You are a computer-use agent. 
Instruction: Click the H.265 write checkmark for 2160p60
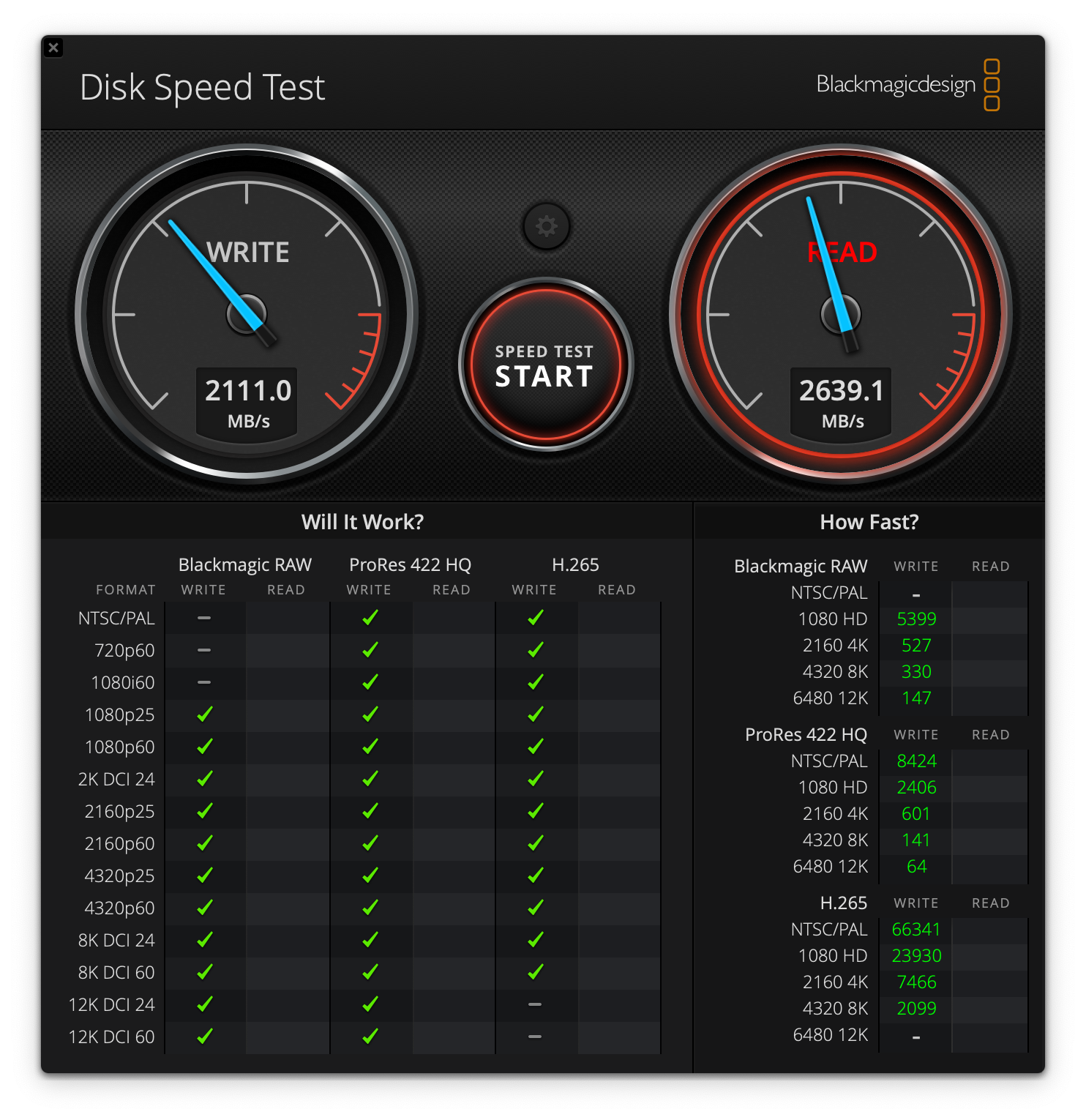(x=535, y=843)
